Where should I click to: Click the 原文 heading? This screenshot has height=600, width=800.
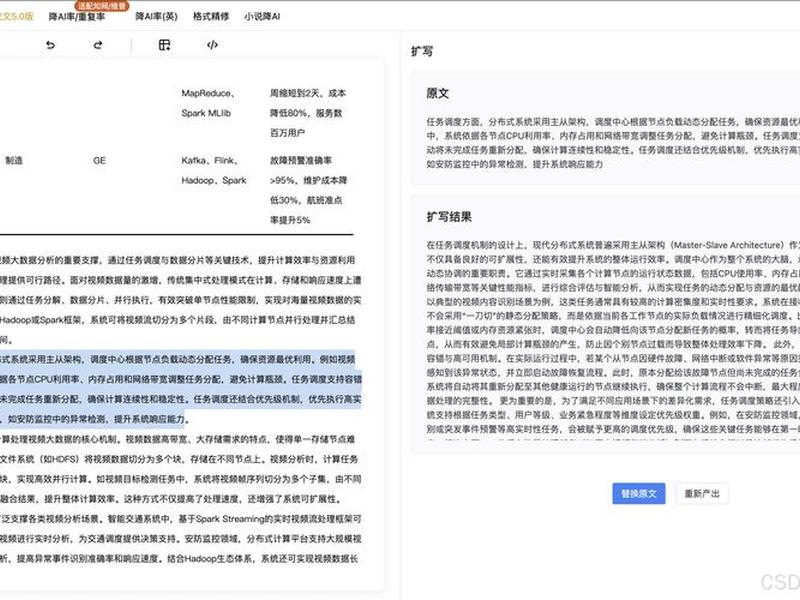click(x=438, y=93)
